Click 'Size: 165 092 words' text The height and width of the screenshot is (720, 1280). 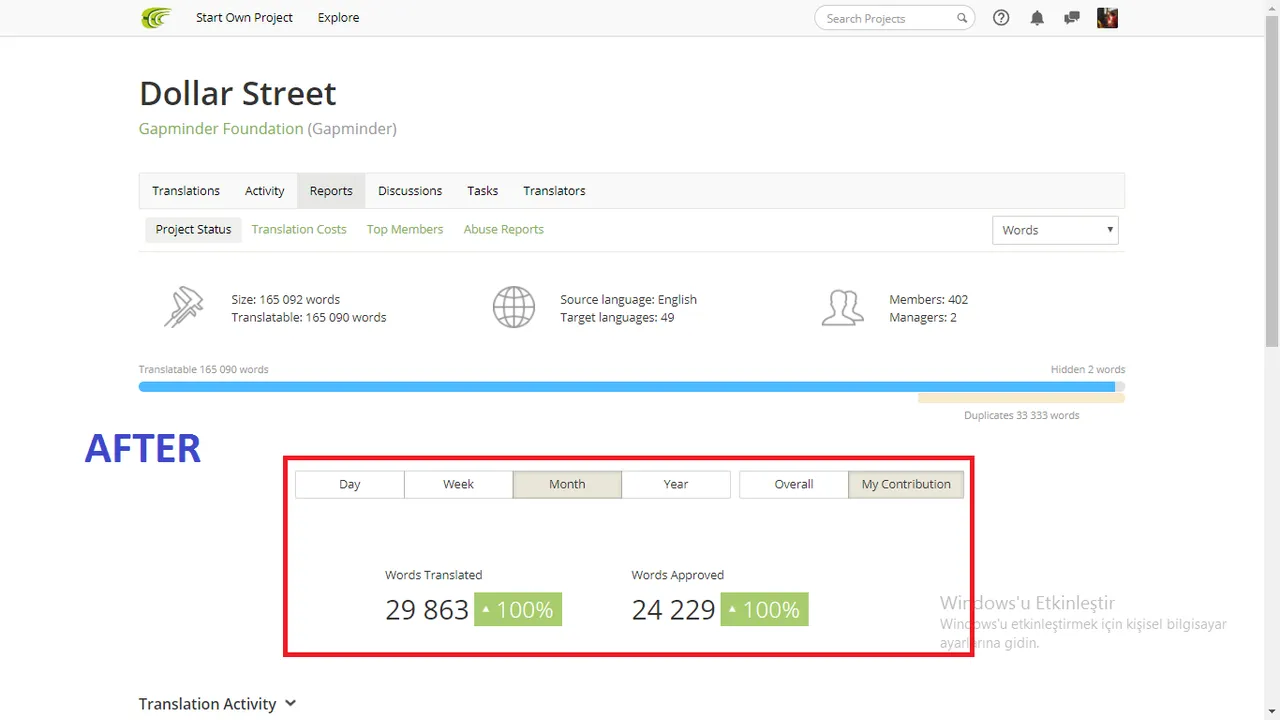pyautogui.click(x=286, y=300)
